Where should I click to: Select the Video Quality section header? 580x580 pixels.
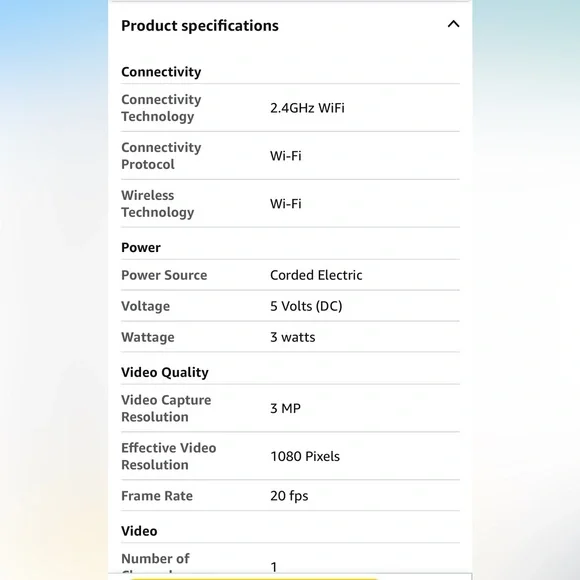[165, 372]
